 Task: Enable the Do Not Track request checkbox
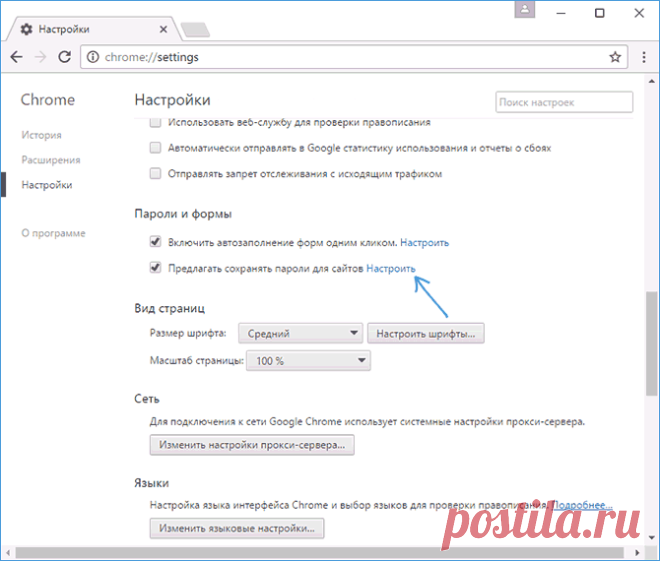tap(155, 173)
